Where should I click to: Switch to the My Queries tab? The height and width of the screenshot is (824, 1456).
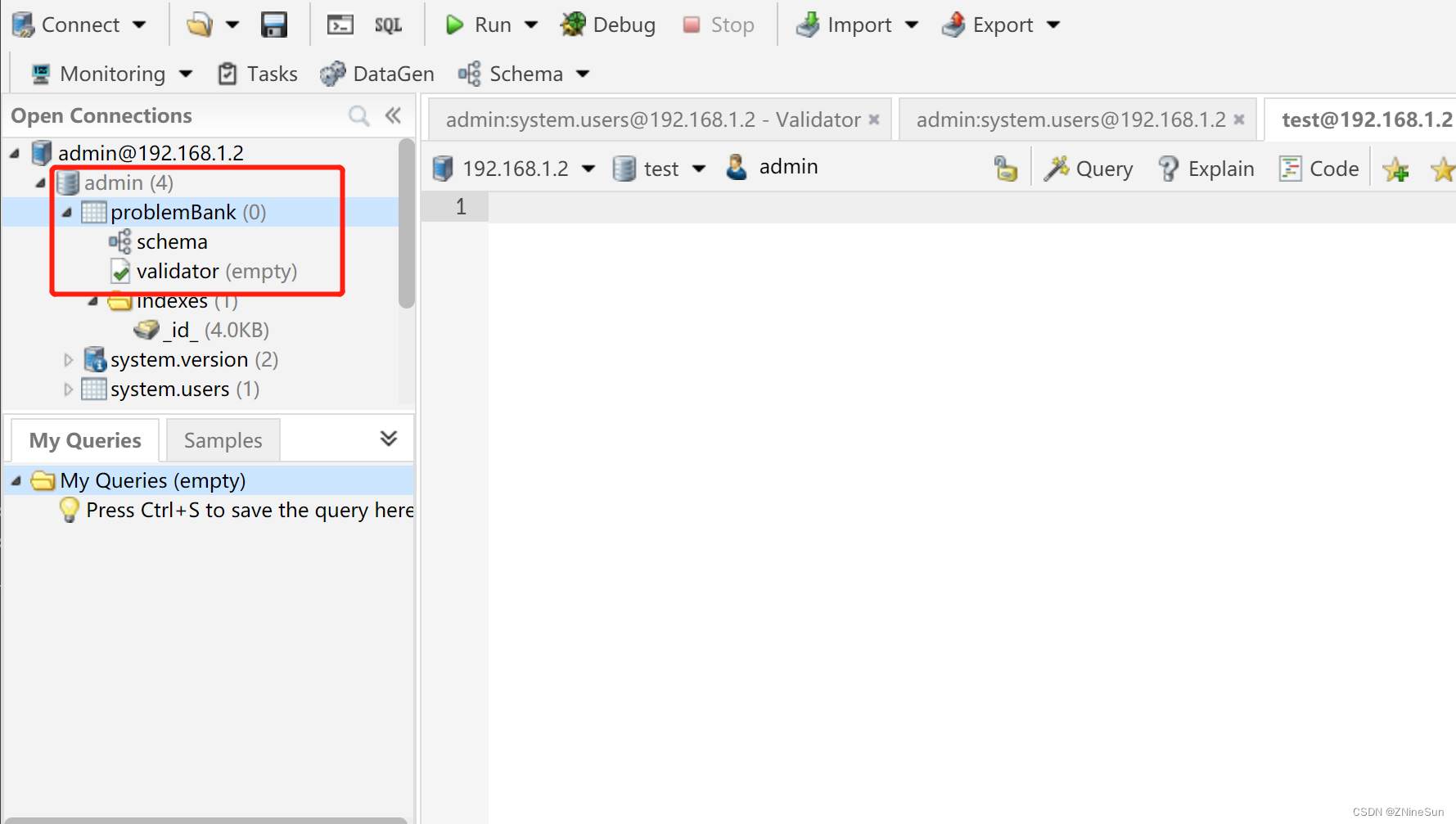click(85, 440)
